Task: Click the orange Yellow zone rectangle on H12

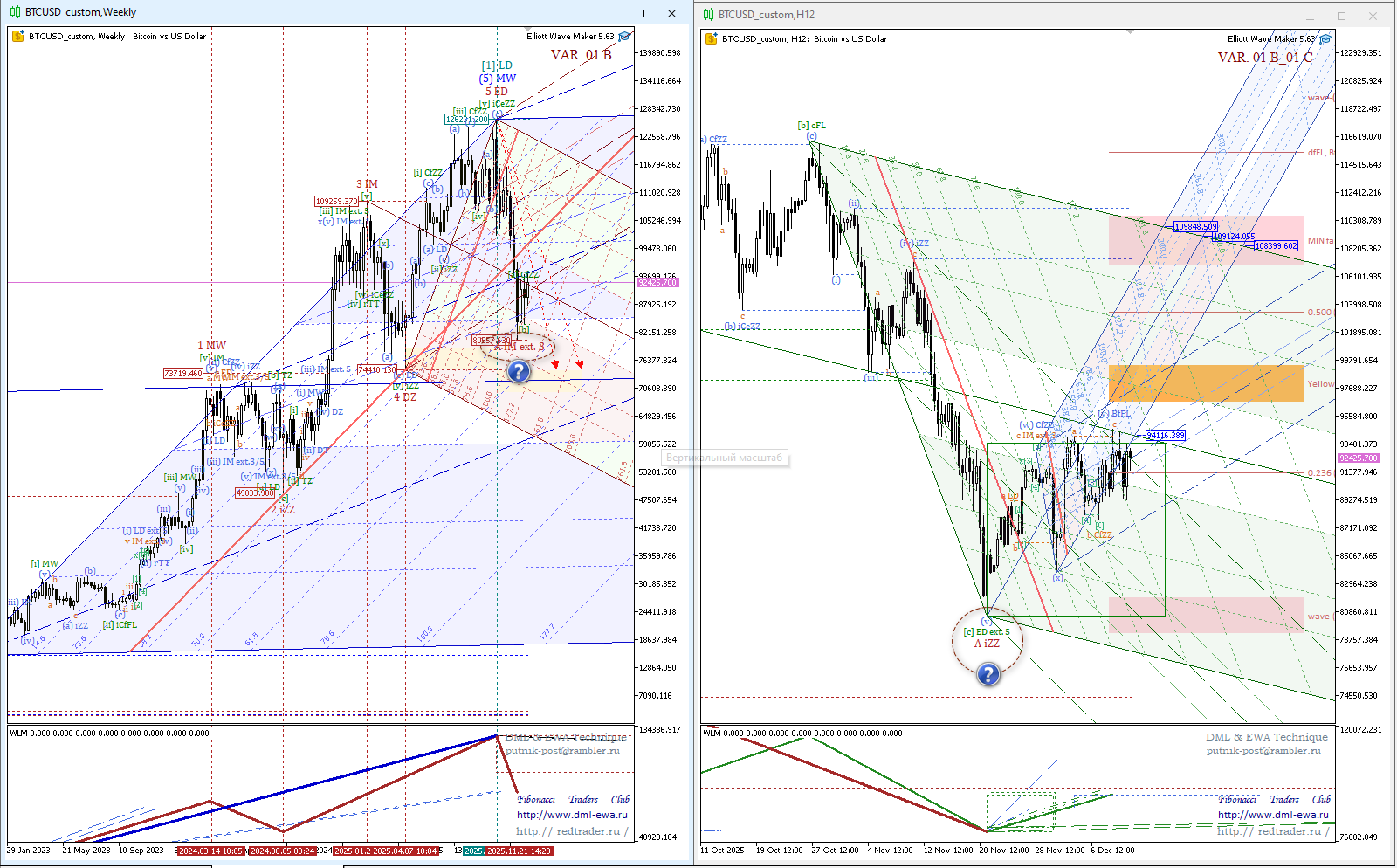Action: pyautogui.click(x=1206, y=383)
